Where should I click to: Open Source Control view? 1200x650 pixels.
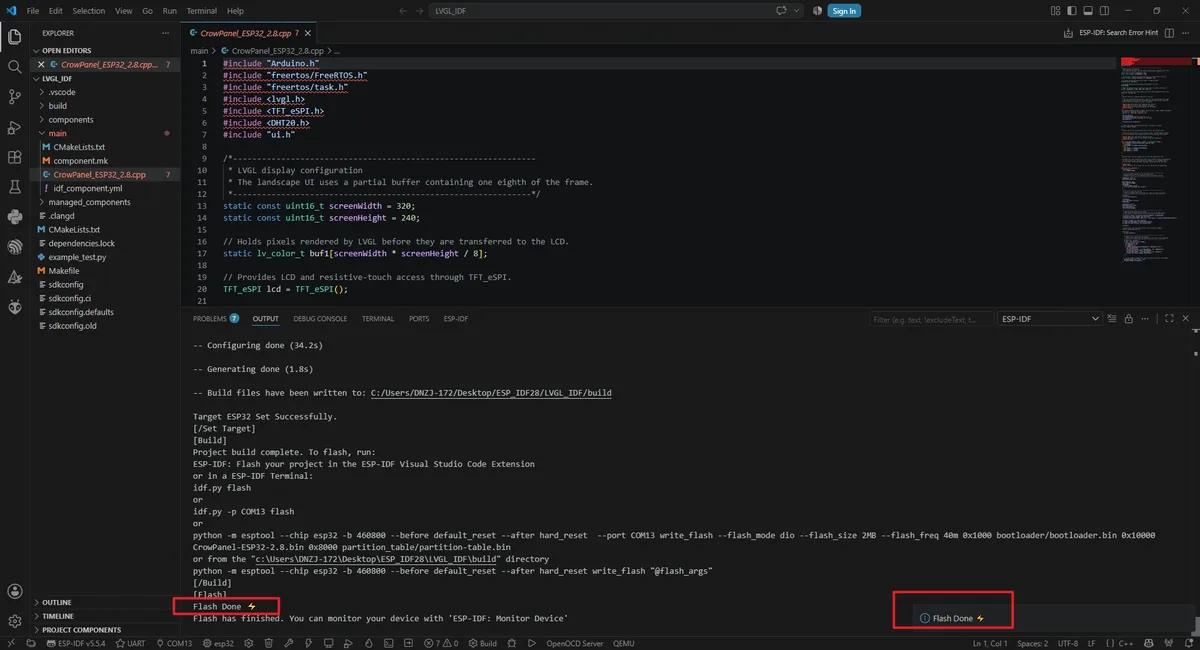pyautogui.click(x=14, y=97)
